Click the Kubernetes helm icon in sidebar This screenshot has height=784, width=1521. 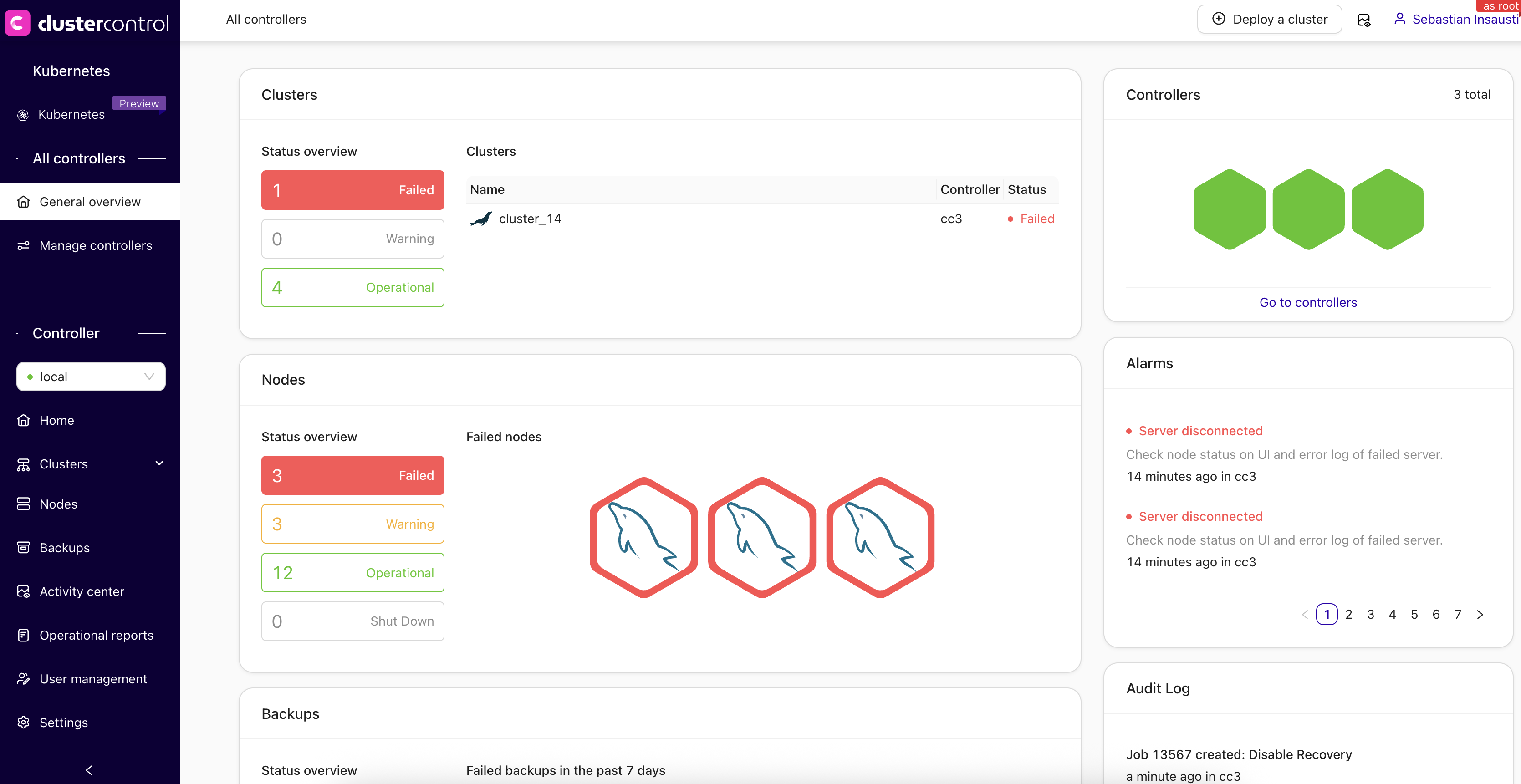(x=23, y=115)
